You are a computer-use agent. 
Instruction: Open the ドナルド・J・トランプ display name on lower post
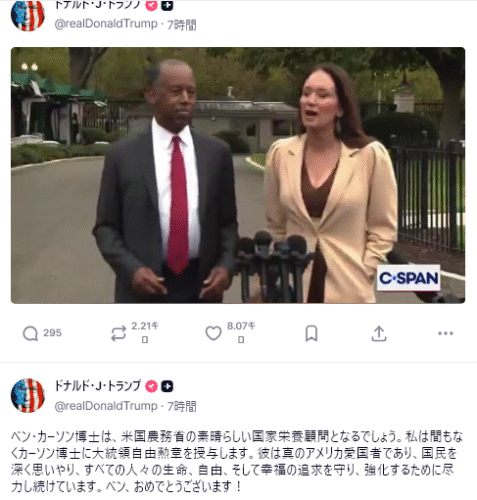97,386
